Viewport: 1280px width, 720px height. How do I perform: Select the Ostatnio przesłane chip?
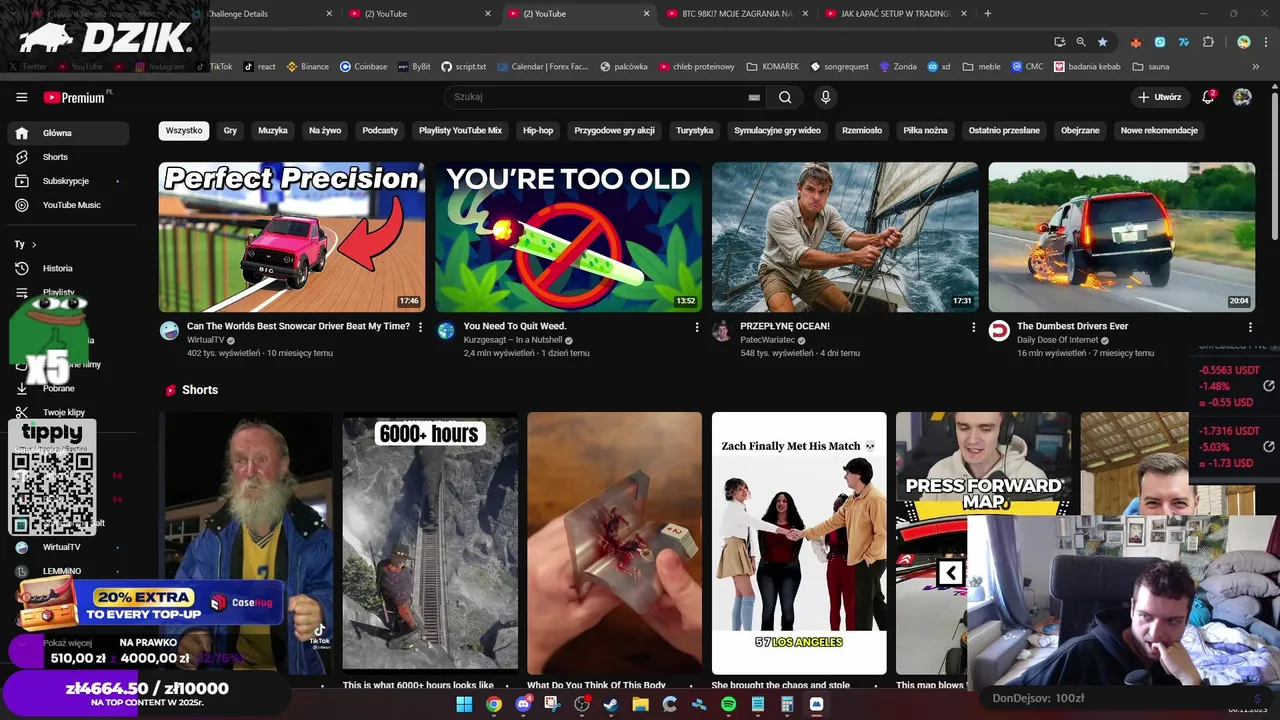coord(1004,130)
